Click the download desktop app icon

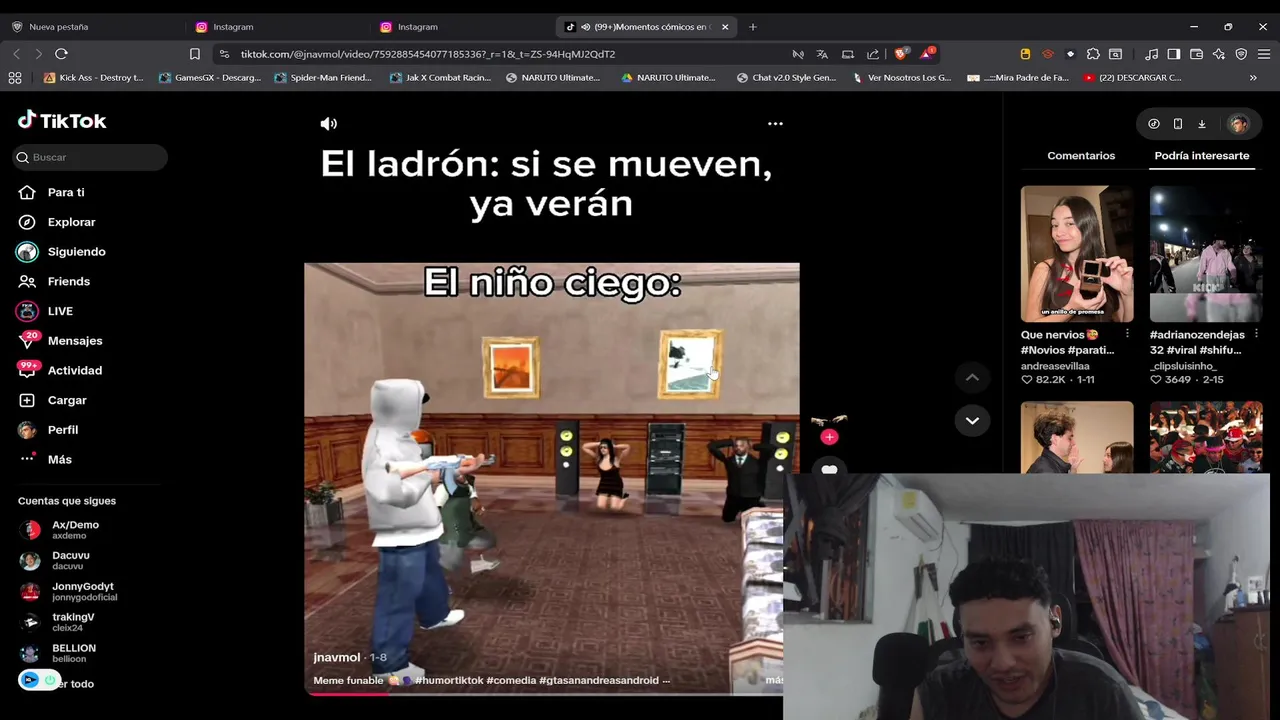[x=1202, y=124]
